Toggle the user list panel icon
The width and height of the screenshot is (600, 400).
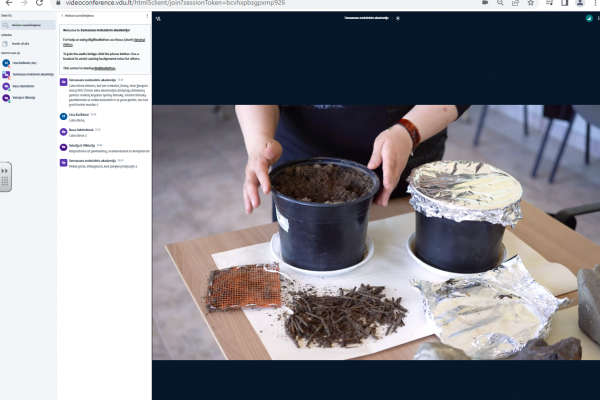158,18
